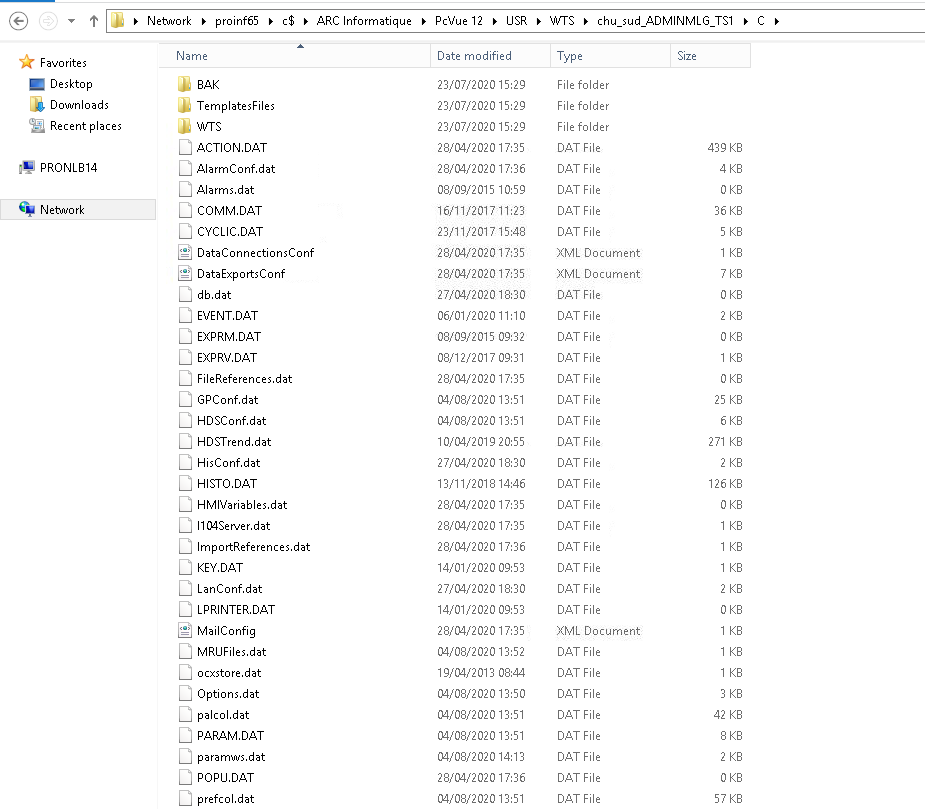Click the Up directory arrow button
This screenshot has height=809, width=925.
click(93, 20)
